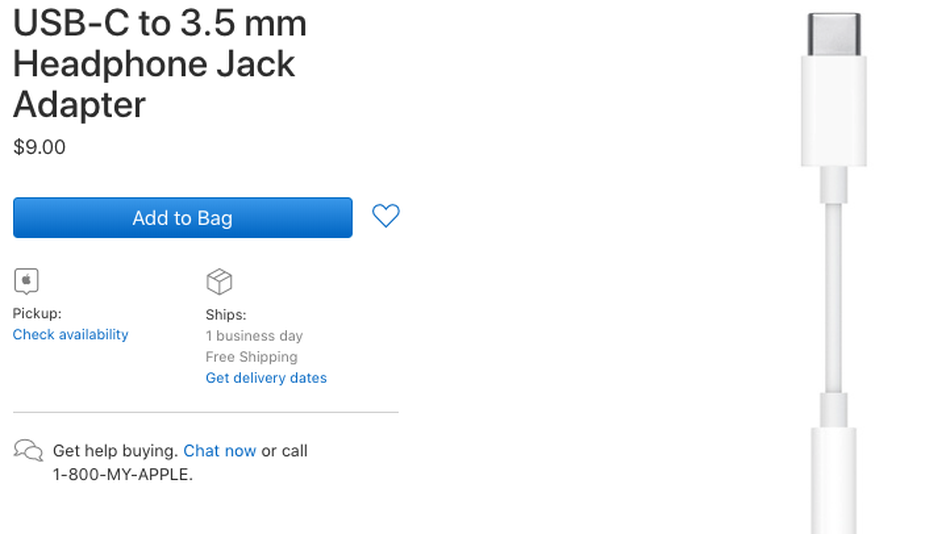Click the Get help buying text

point(115,451)
